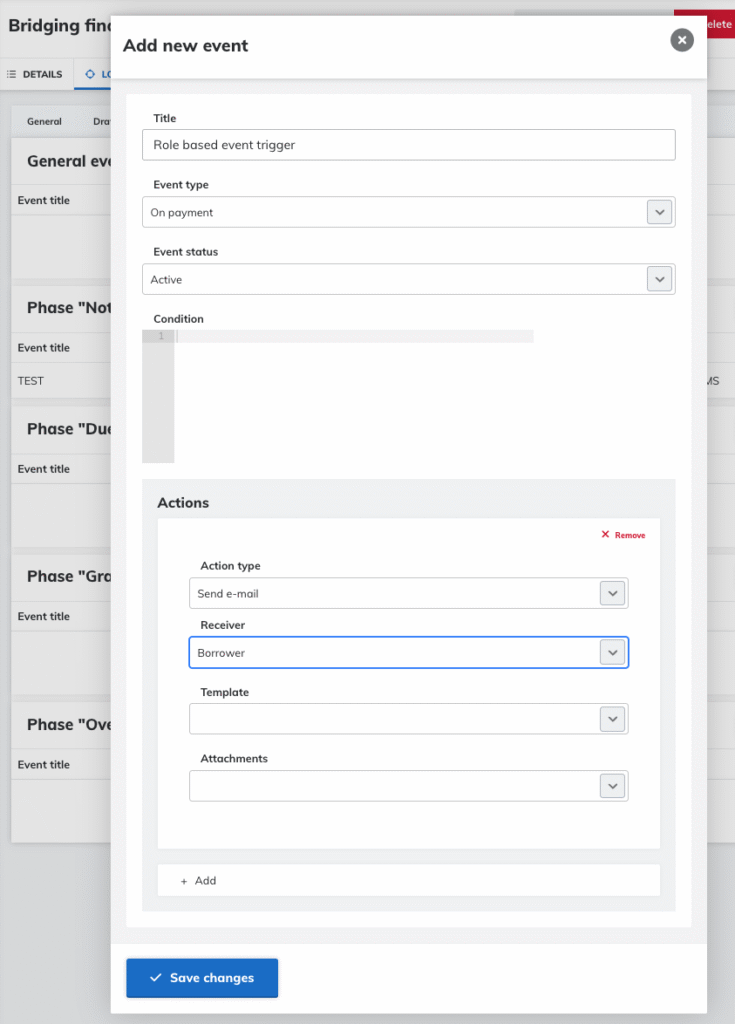Viewport: 735px width, 1024px height.
Task: Click line number 1 in Condition gutter
Action: click(x=159, y=336)
